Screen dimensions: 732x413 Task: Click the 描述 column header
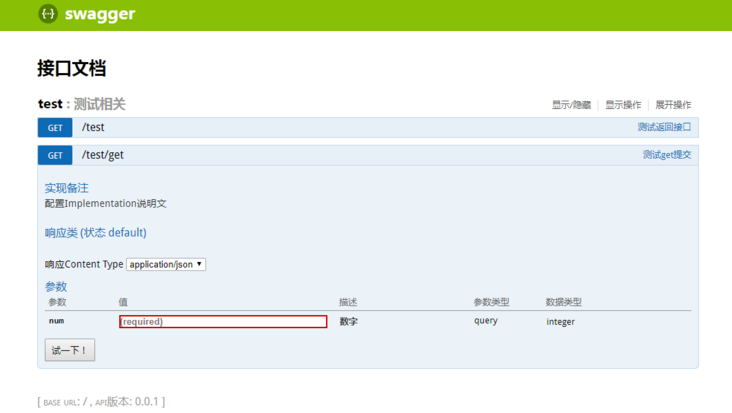[348, 302]
